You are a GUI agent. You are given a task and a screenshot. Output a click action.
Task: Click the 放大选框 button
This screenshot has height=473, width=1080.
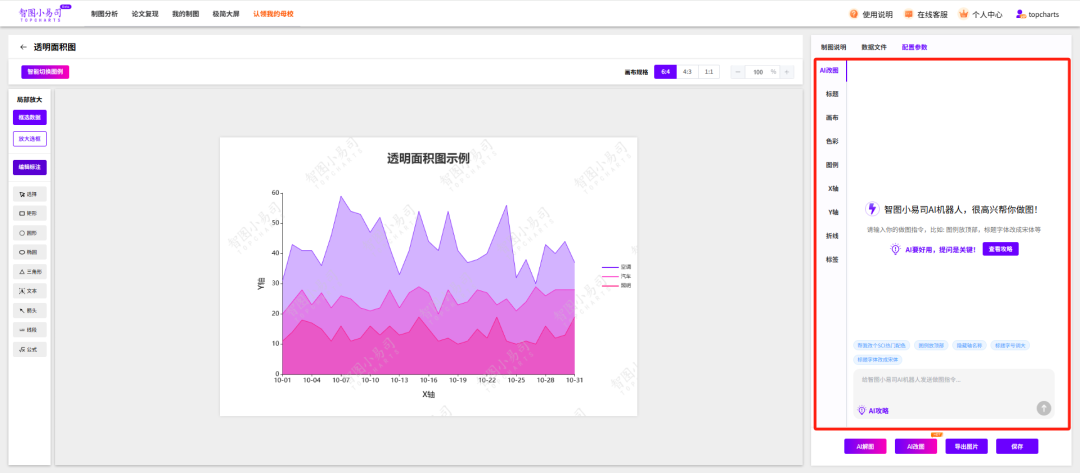30,138
